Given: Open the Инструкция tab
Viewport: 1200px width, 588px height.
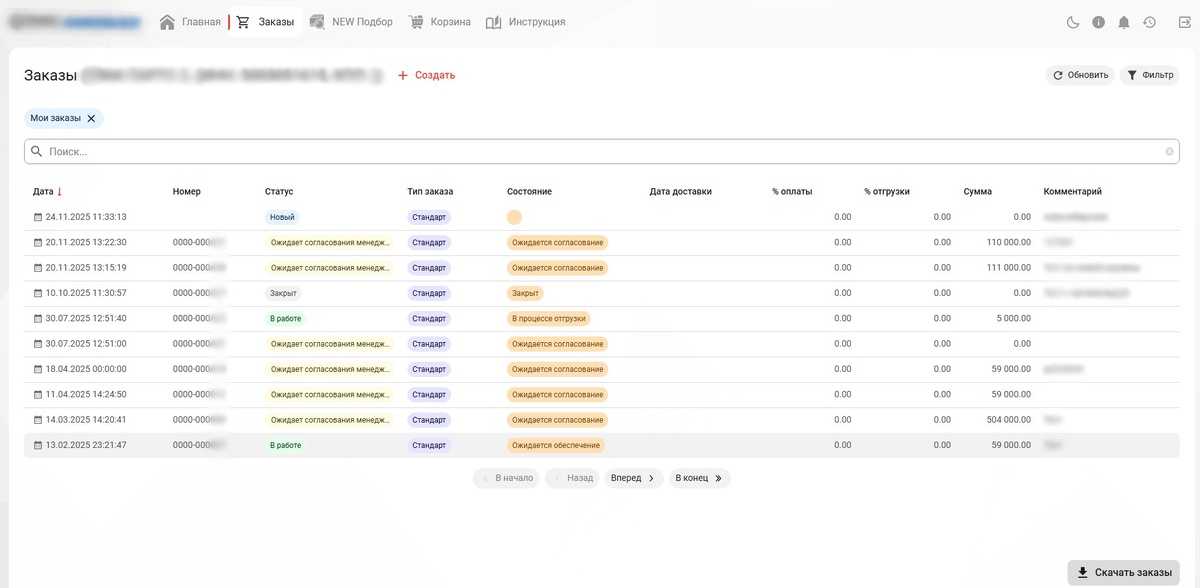Looking at the screenshot, I should coord(526,22).
